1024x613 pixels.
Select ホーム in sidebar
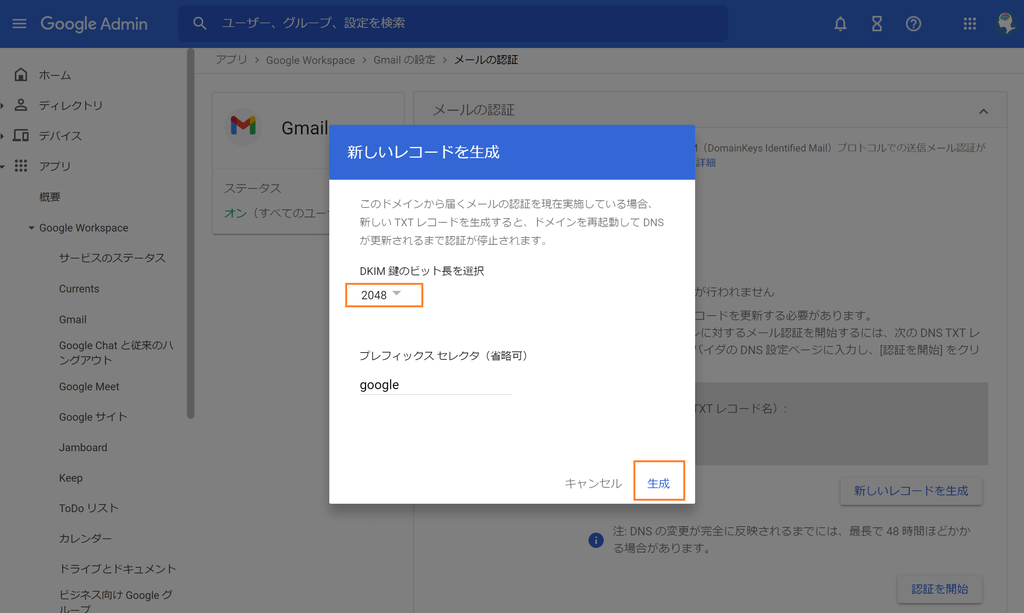pos(55,75)
